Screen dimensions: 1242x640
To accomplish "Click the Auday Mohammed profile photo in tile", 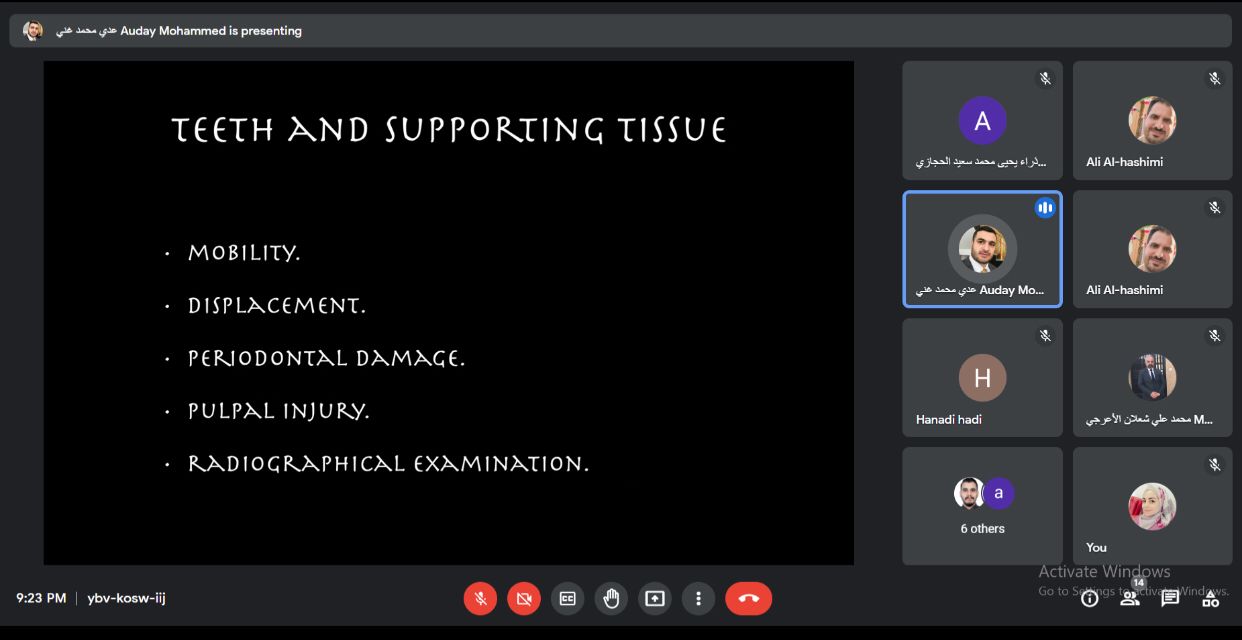I will tap(982, 249).
